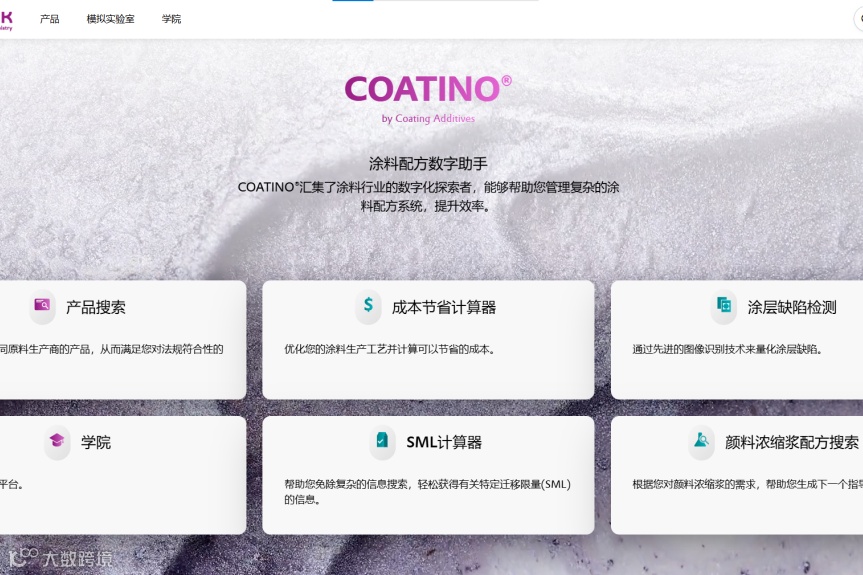Open the 产品搜索 card title
Viewport: 863px width, 575px height.
tap(96, 307)
